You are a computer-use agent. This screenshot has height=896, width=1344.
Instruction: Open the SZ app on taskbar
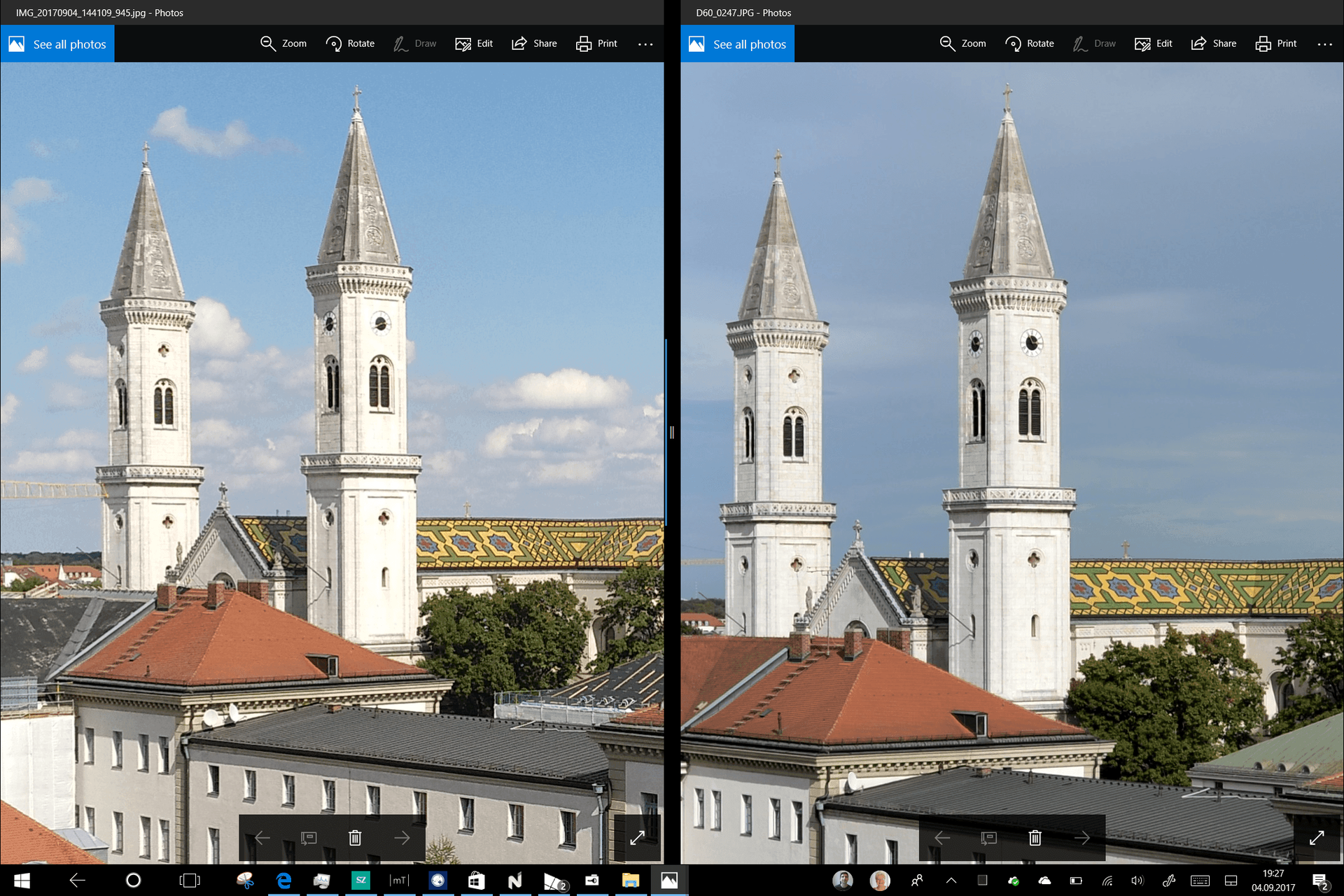(x=360, y=881)
